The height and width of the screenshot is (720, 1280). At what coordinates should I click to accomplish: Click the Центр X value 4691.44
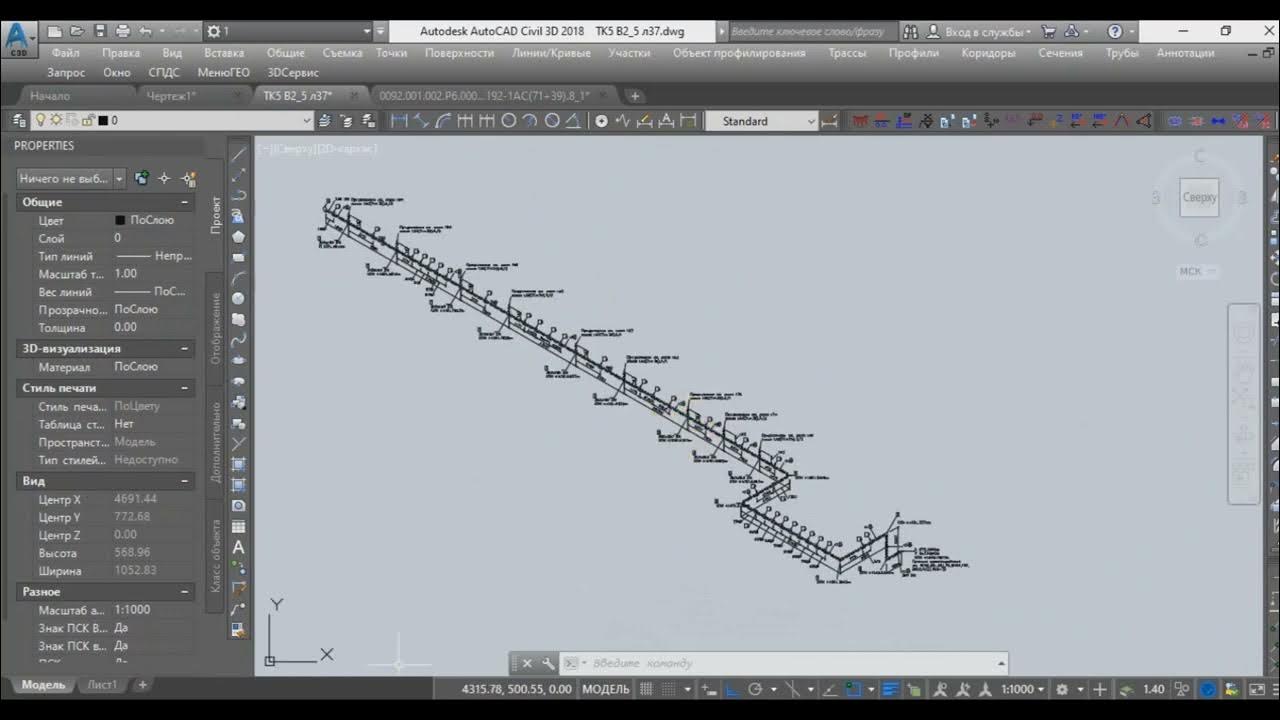click(136, 499)
